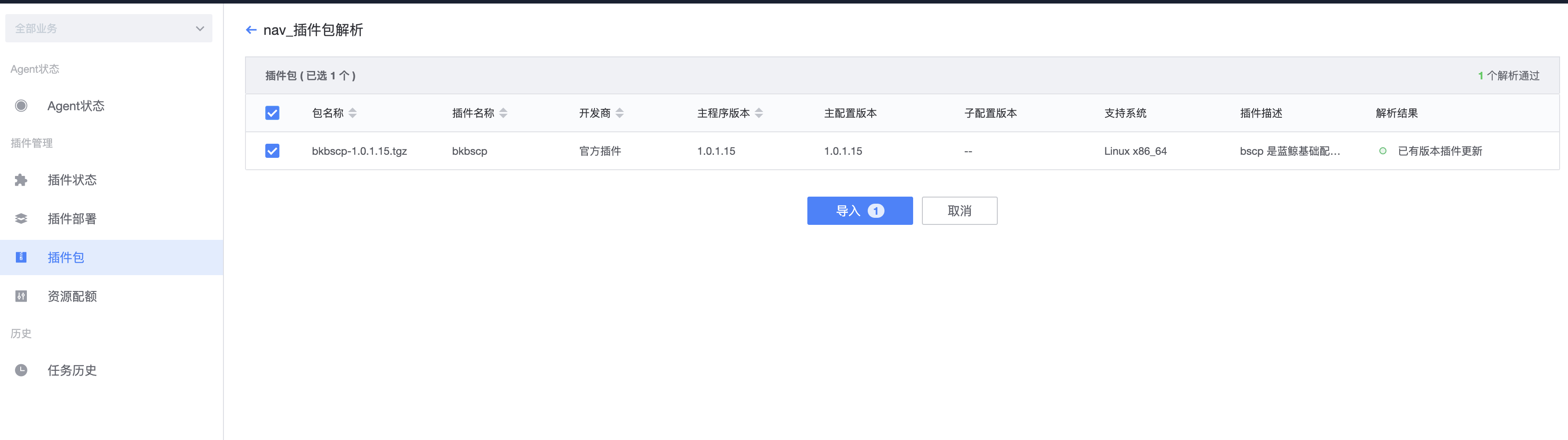Click the count badge on 导入 button
The height and width of the screenshot is (440, 1568).
(876, 211)
